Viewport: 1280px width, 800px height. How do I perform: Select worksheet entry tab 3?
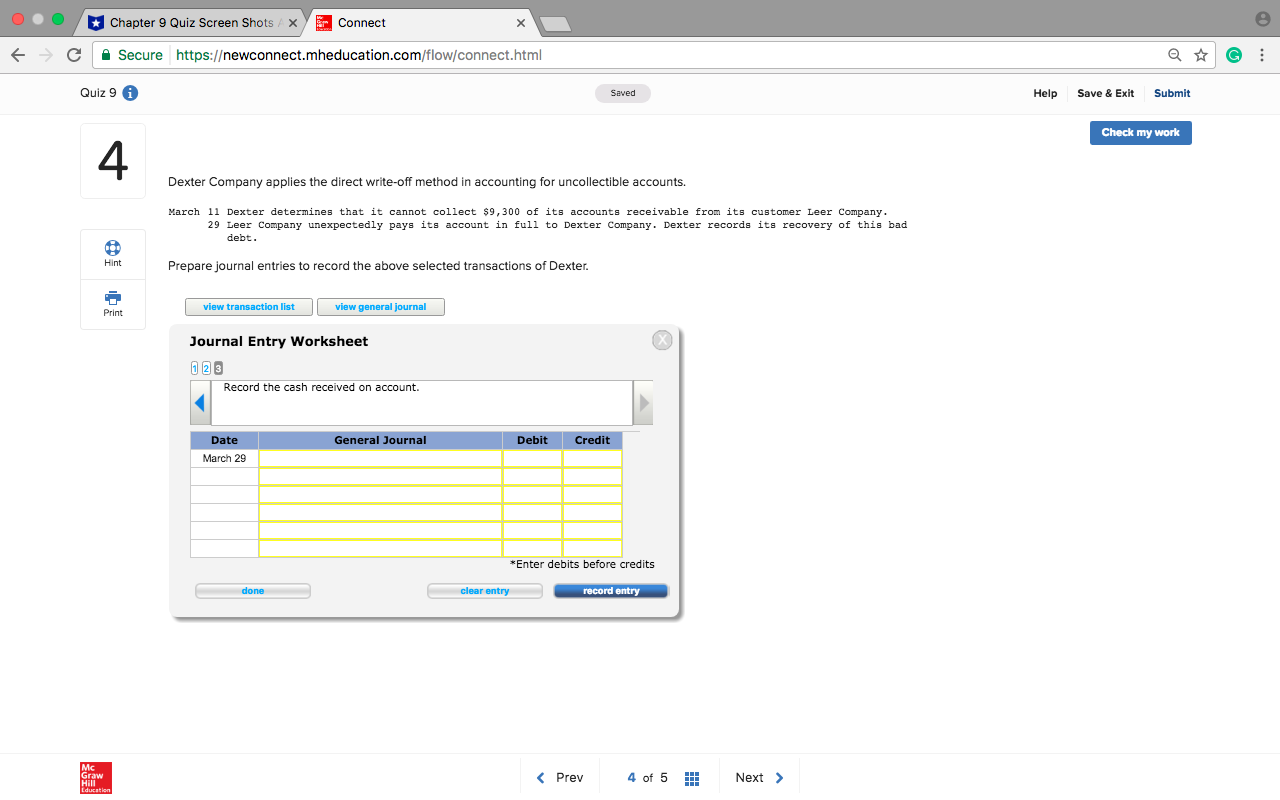[218, 368]
